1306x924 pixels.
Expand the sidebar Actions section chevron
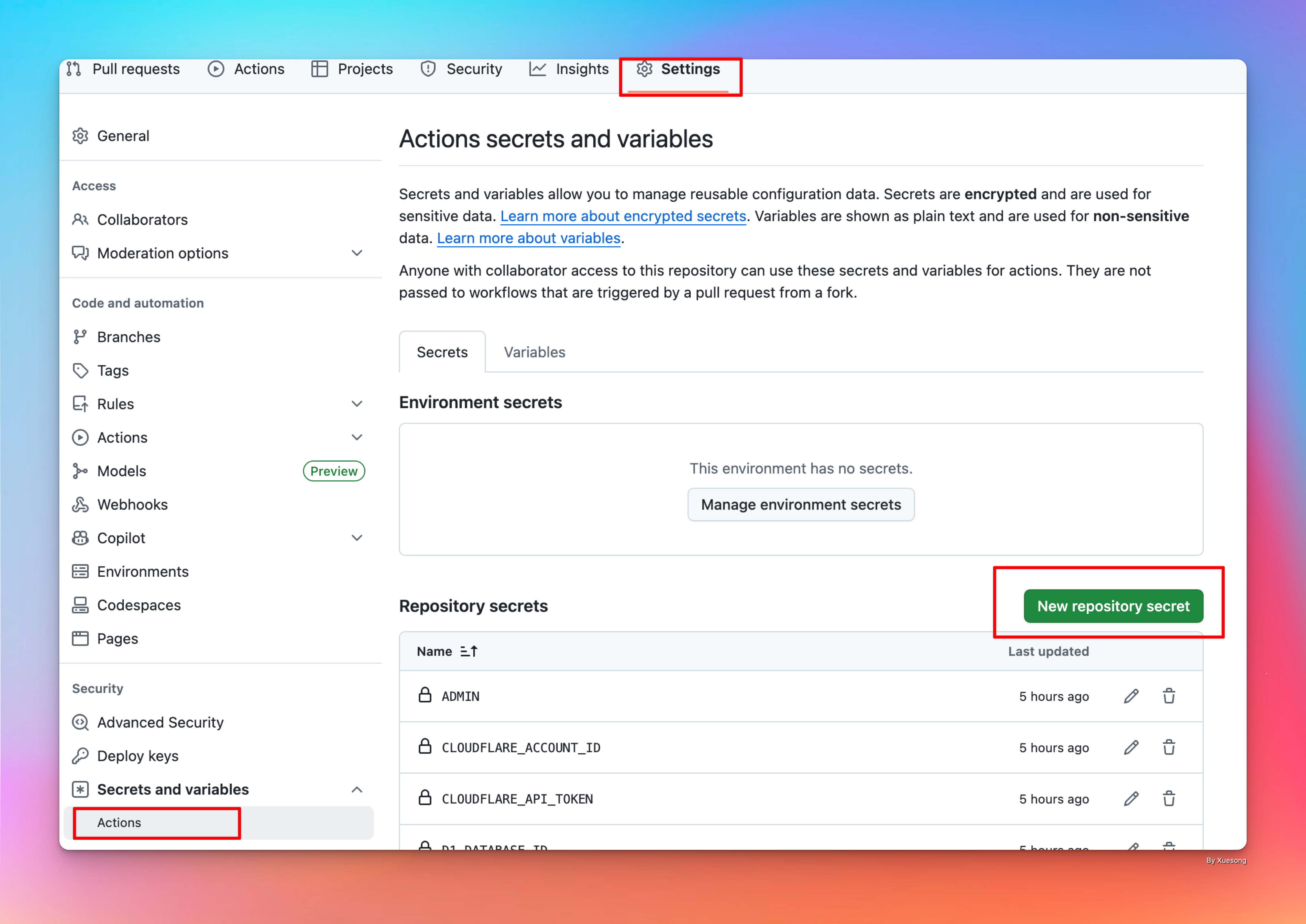[357, 438]
